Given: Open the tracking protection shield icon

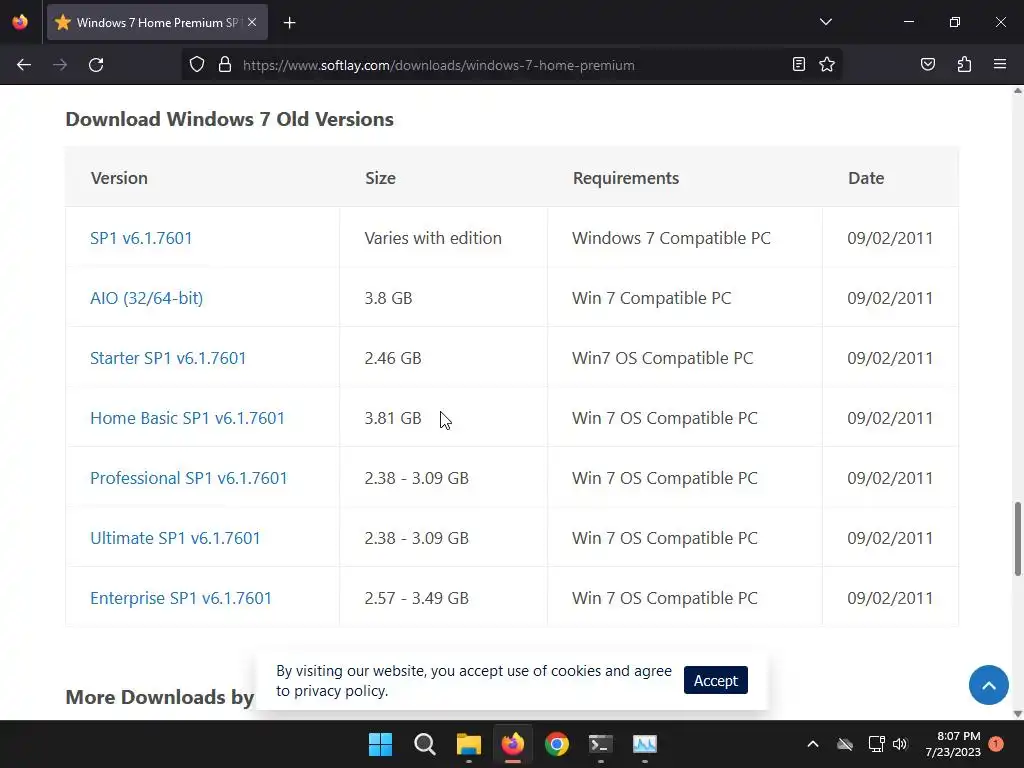Looking at the screenshot, I should [197, 65].
